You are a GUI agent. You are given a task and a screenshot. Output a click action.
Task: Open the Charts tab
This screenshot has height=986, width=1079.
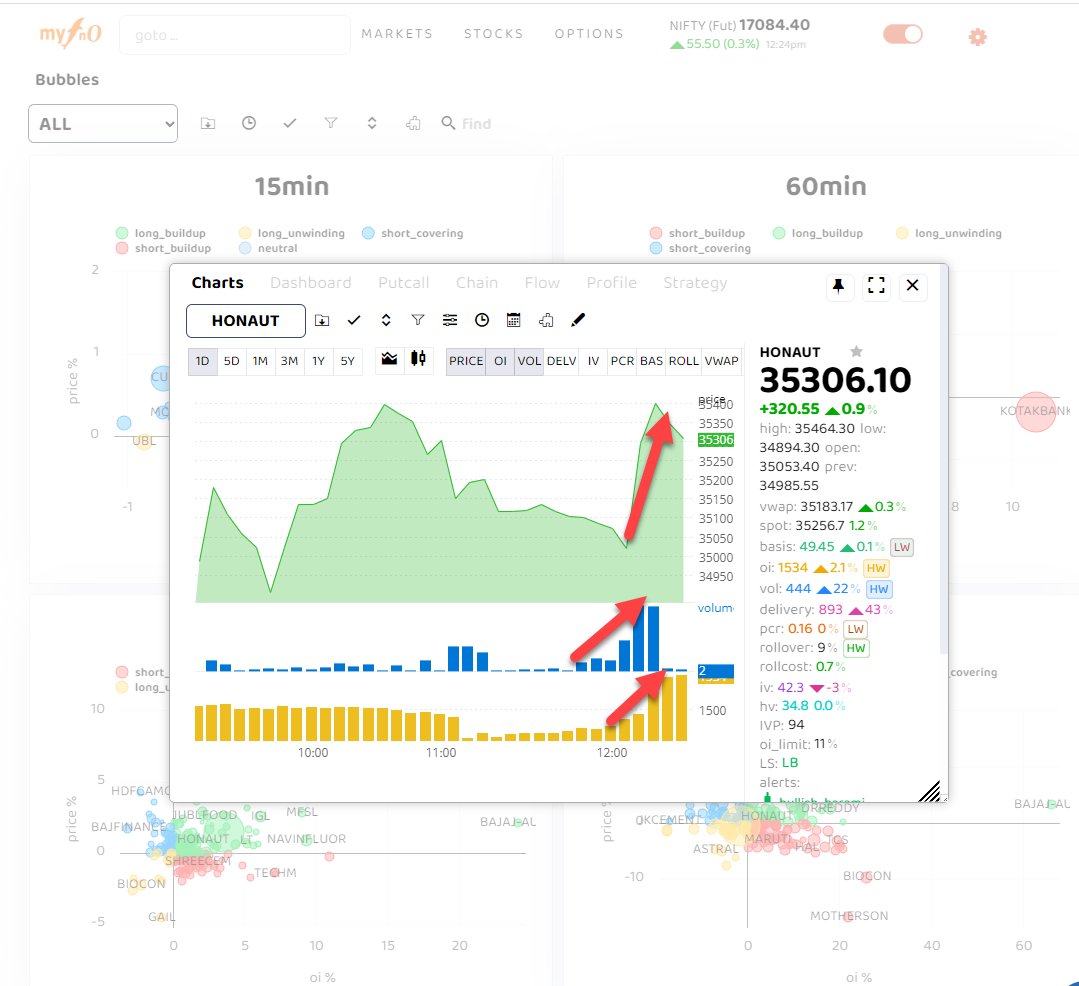[217, 283]
